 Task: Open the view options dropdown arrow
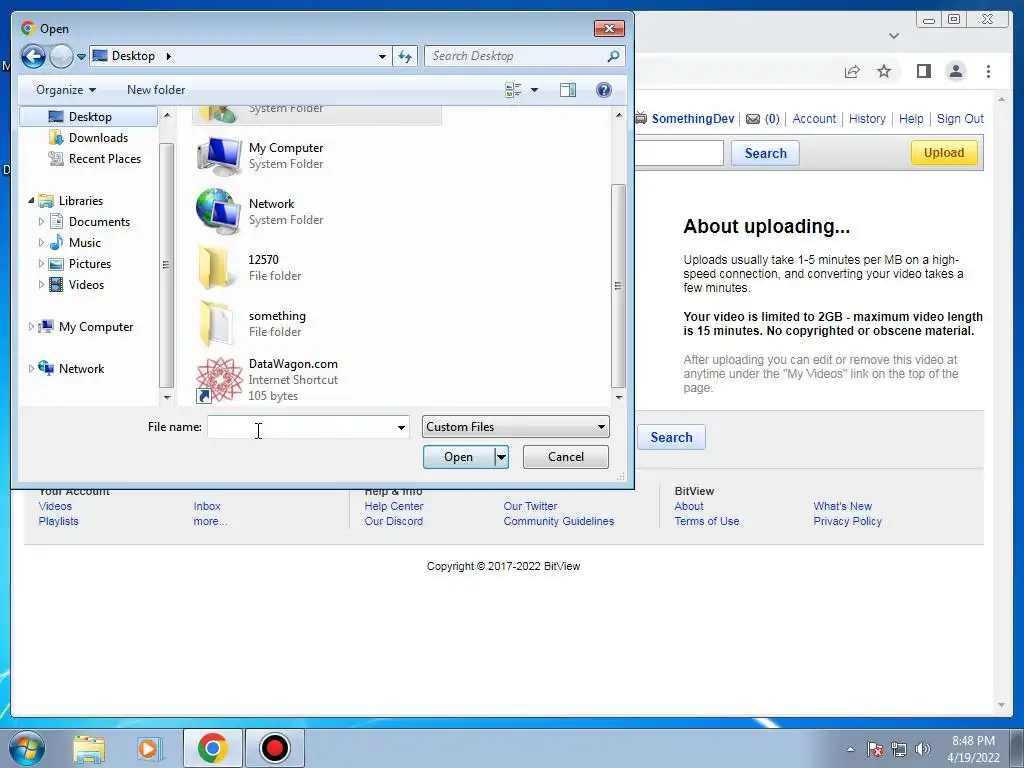pyautogui.click(x=534, y=90)
